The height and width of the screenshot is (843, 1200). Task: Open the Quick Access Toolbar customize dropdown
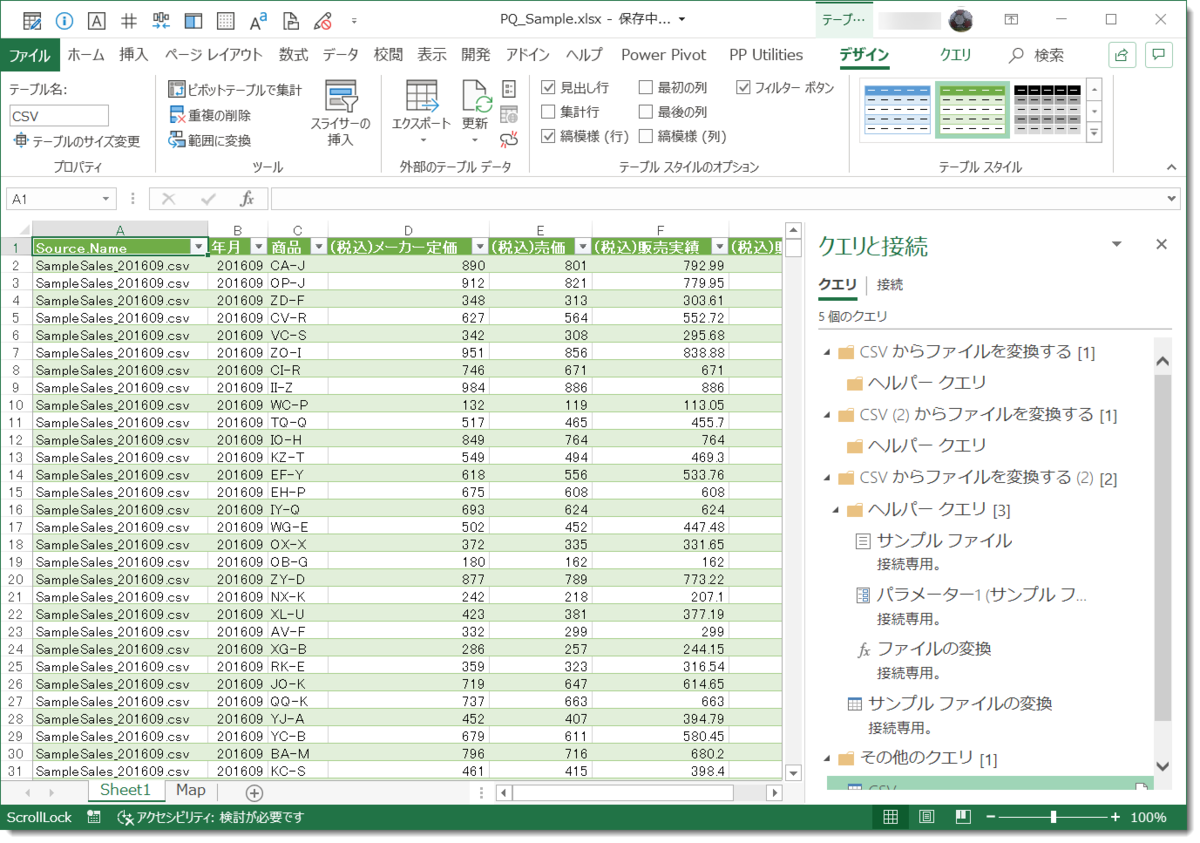pos(354,18)
